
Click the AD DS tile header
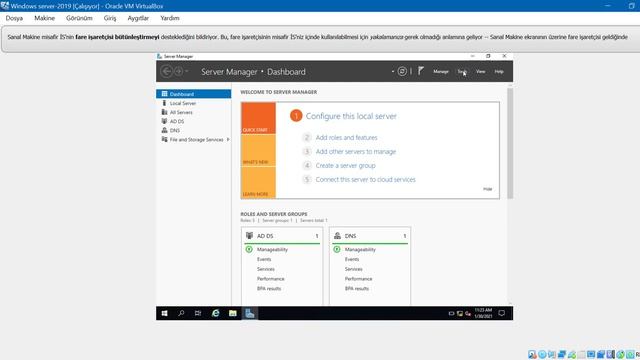click(282, 236)
